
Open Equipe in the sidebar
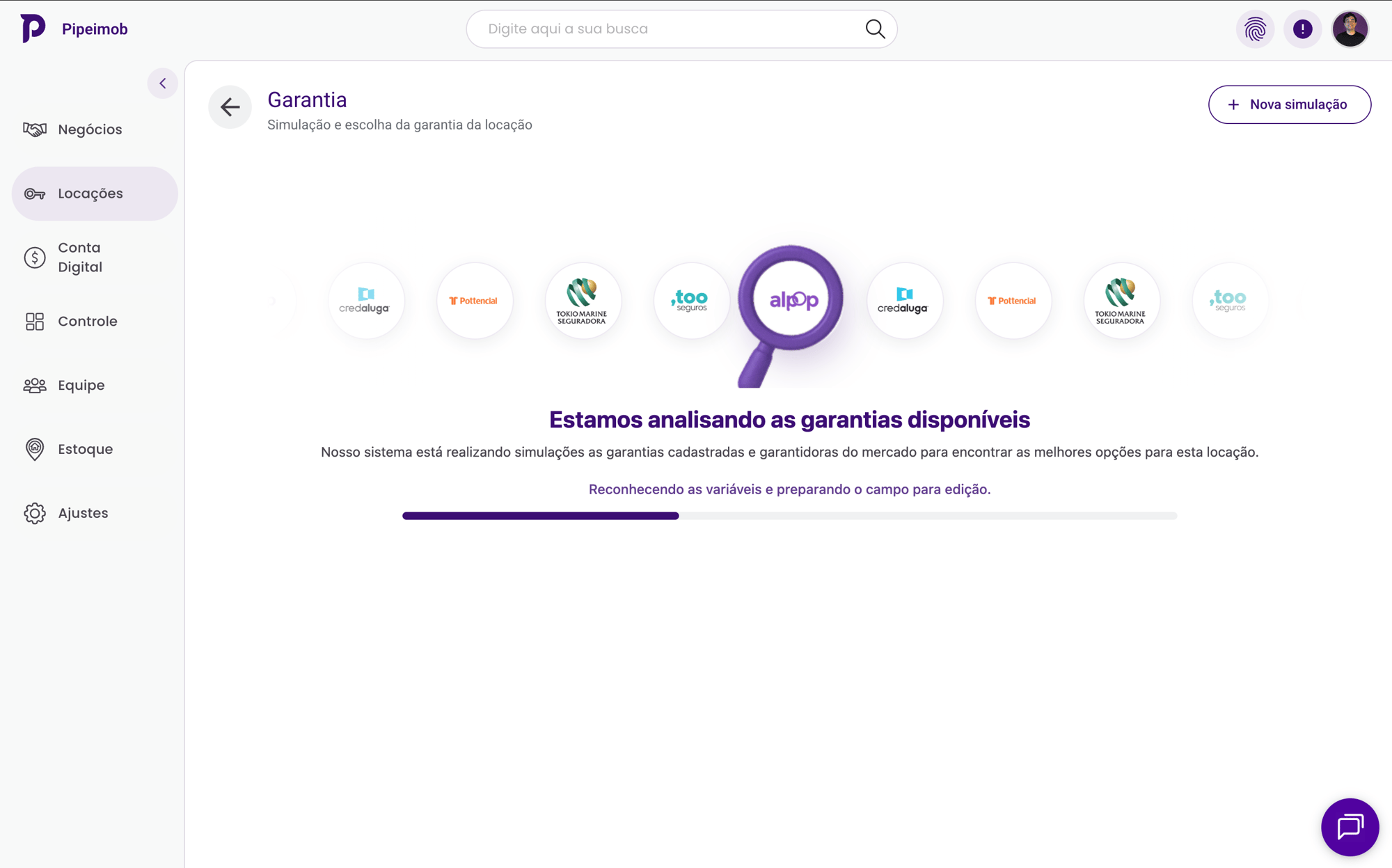[x=95, y=386]
